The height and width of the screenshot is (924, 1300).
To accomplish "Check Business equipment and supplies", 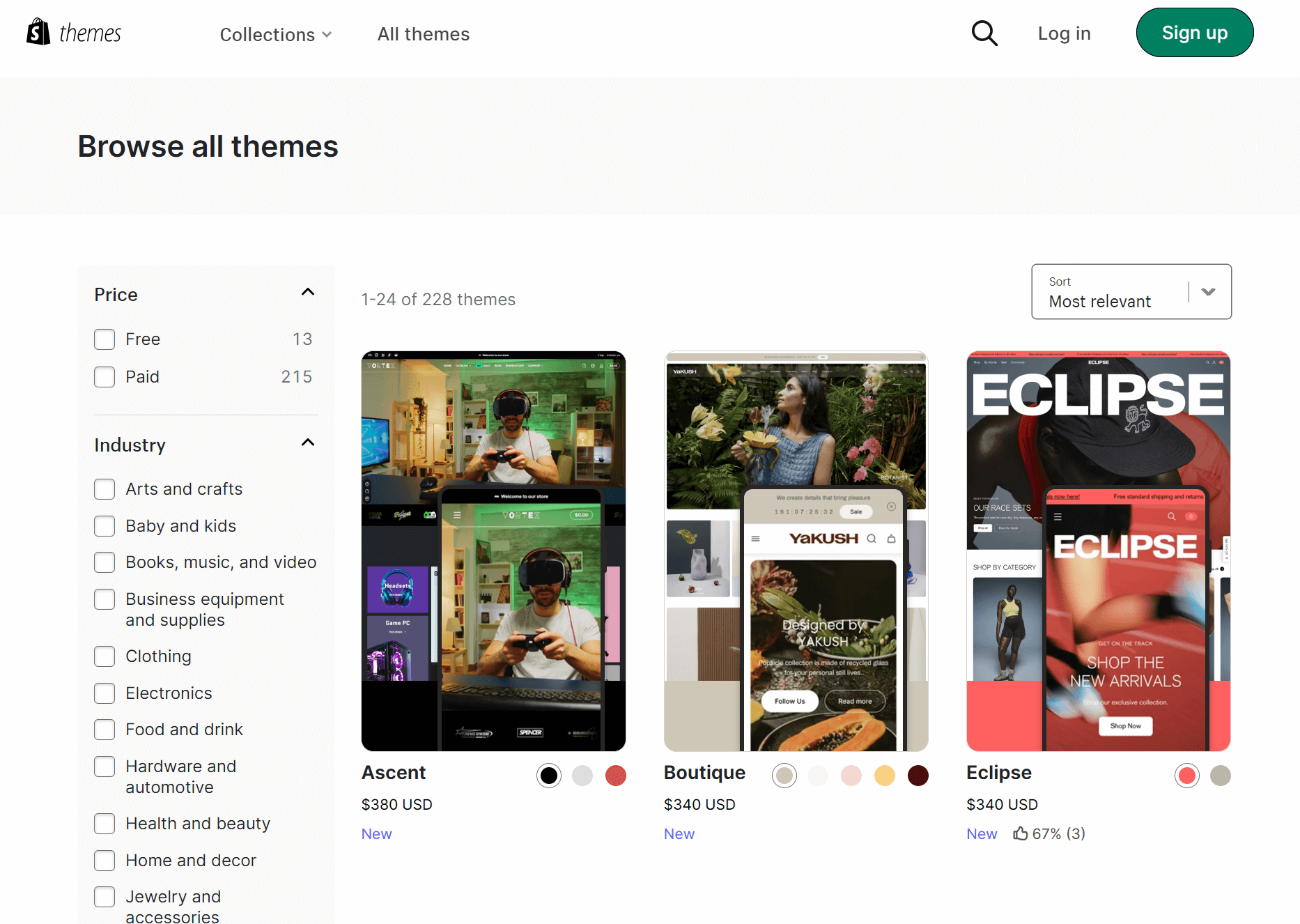I will tap(105, 599).
